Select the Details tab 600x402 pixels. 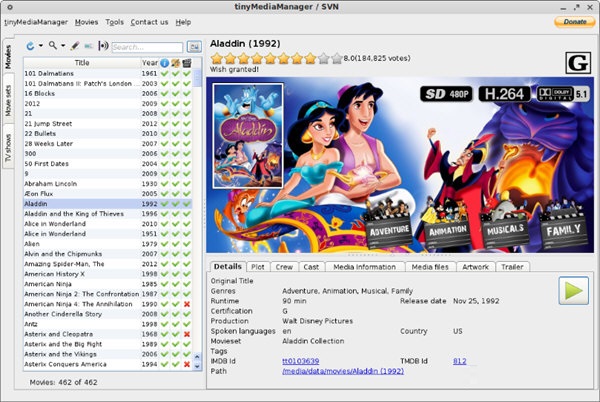(228, 267)
